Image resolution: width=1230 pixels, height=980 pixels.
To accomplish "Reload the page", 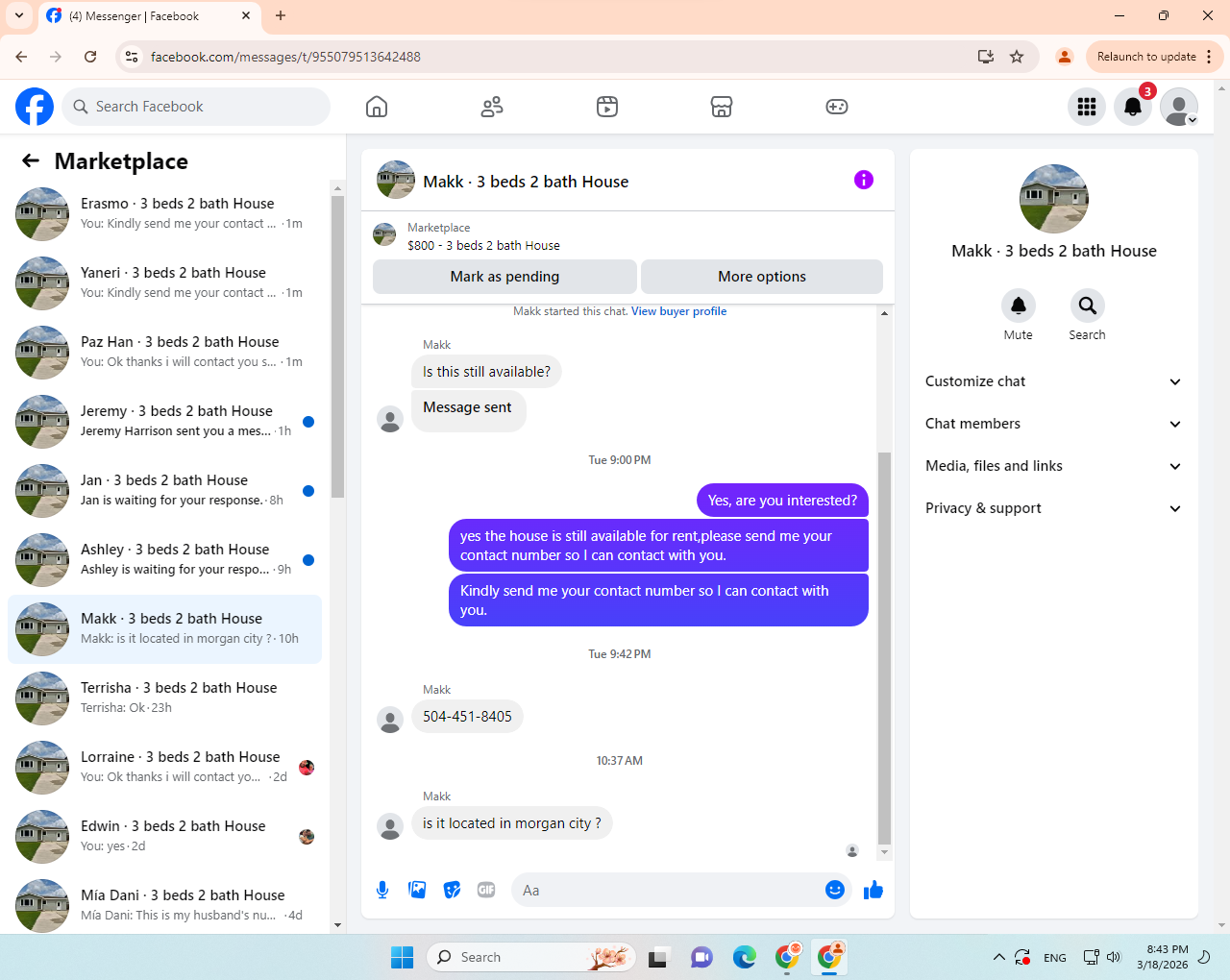I will point(90,57).
